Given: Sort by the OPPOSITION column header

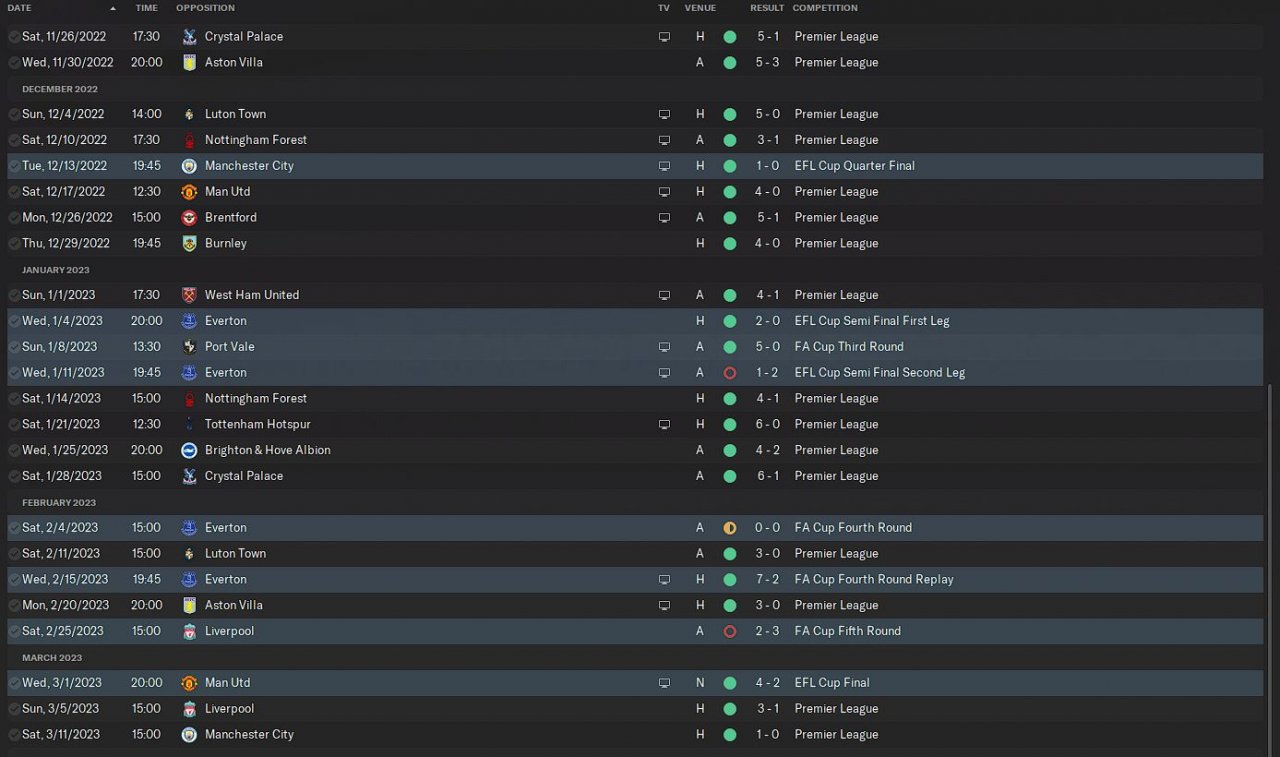Looking at the screenshot, I should [x=205, y=8].
